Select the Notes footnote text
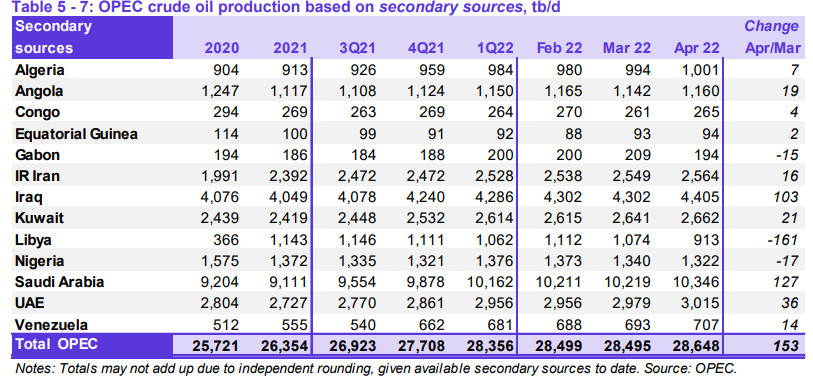Viewport: 813px width, 390px height. 376,369
